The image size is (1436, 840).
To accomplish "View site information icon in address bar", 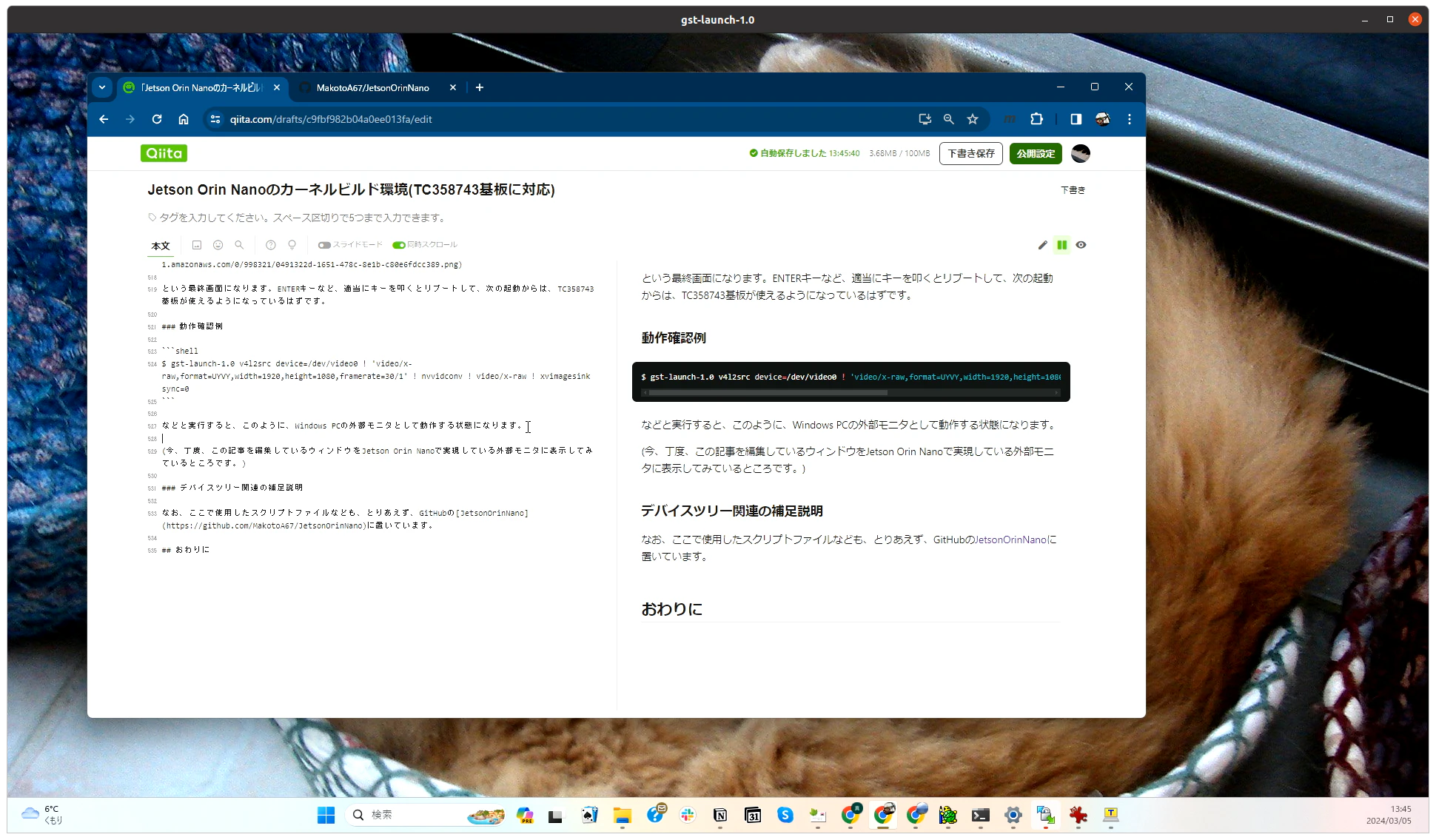I will [x=215, y=119].
